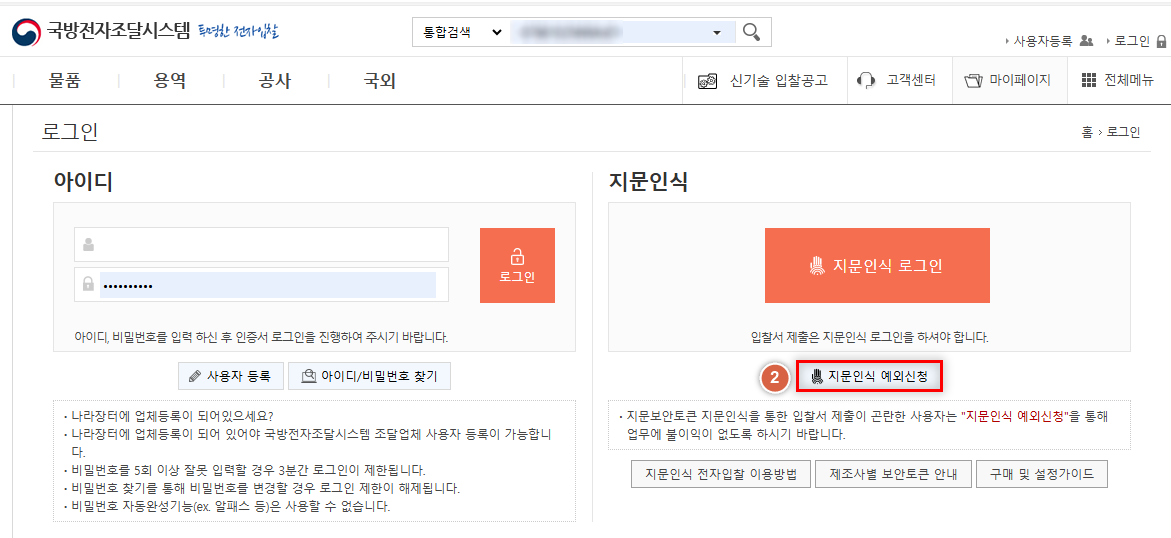The image size is (1171, 538).
Task: Click the 로그인 page title
Action: pos(70,132)
